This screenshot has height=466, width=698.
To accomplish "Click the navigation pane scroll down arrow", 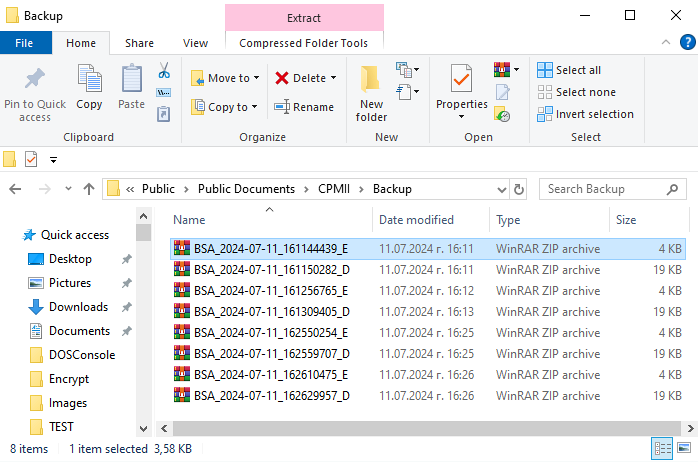I will tap(143, 429).
